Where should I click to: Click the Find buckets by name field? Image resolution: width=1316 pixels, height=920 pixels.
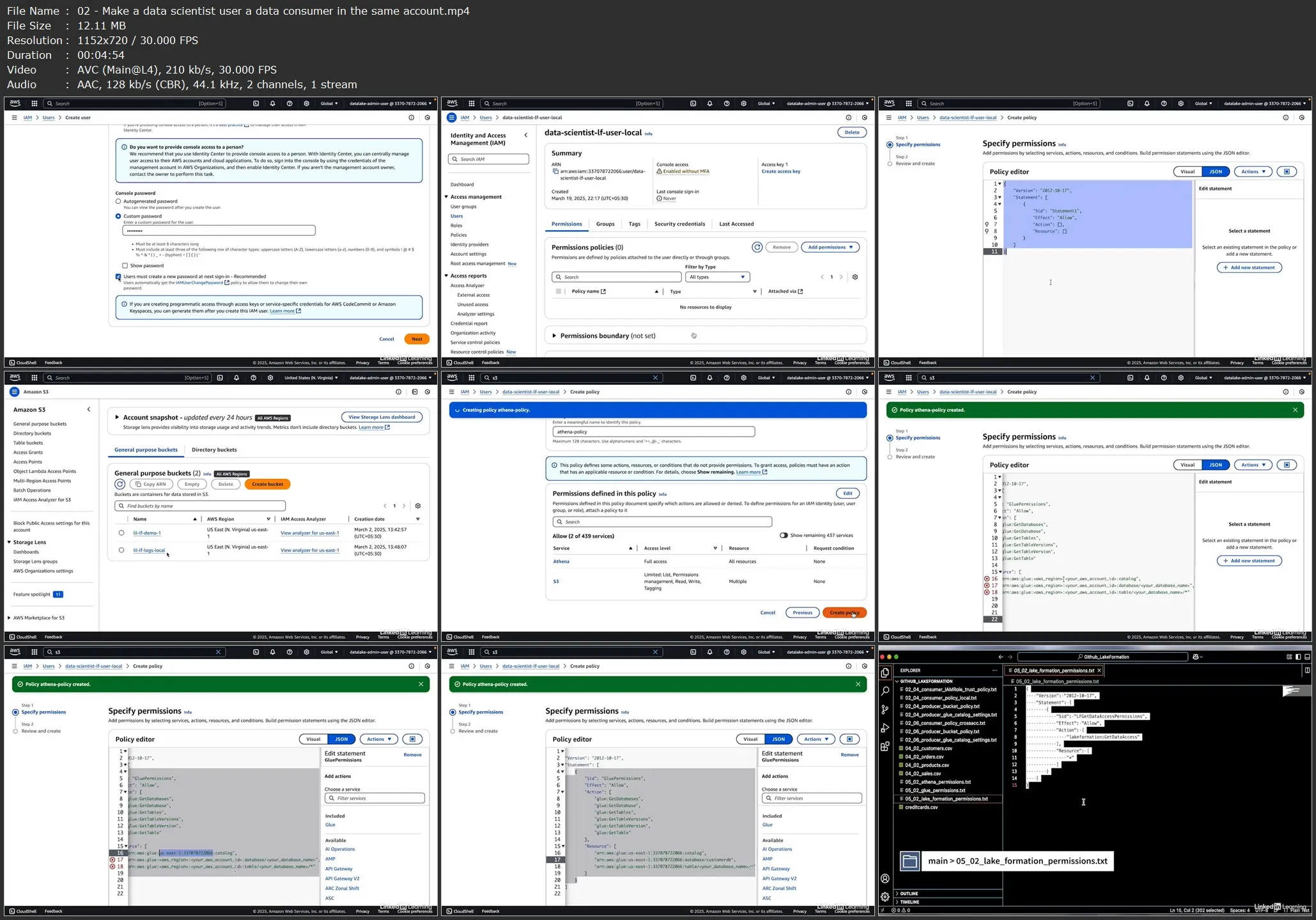click(200, 506)
